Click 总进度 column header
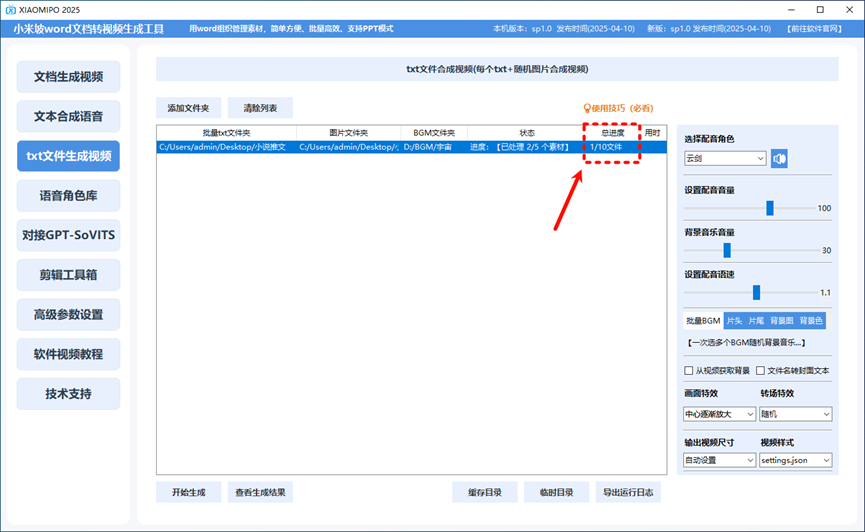The image size is (865, 532). tap(613, 133)
